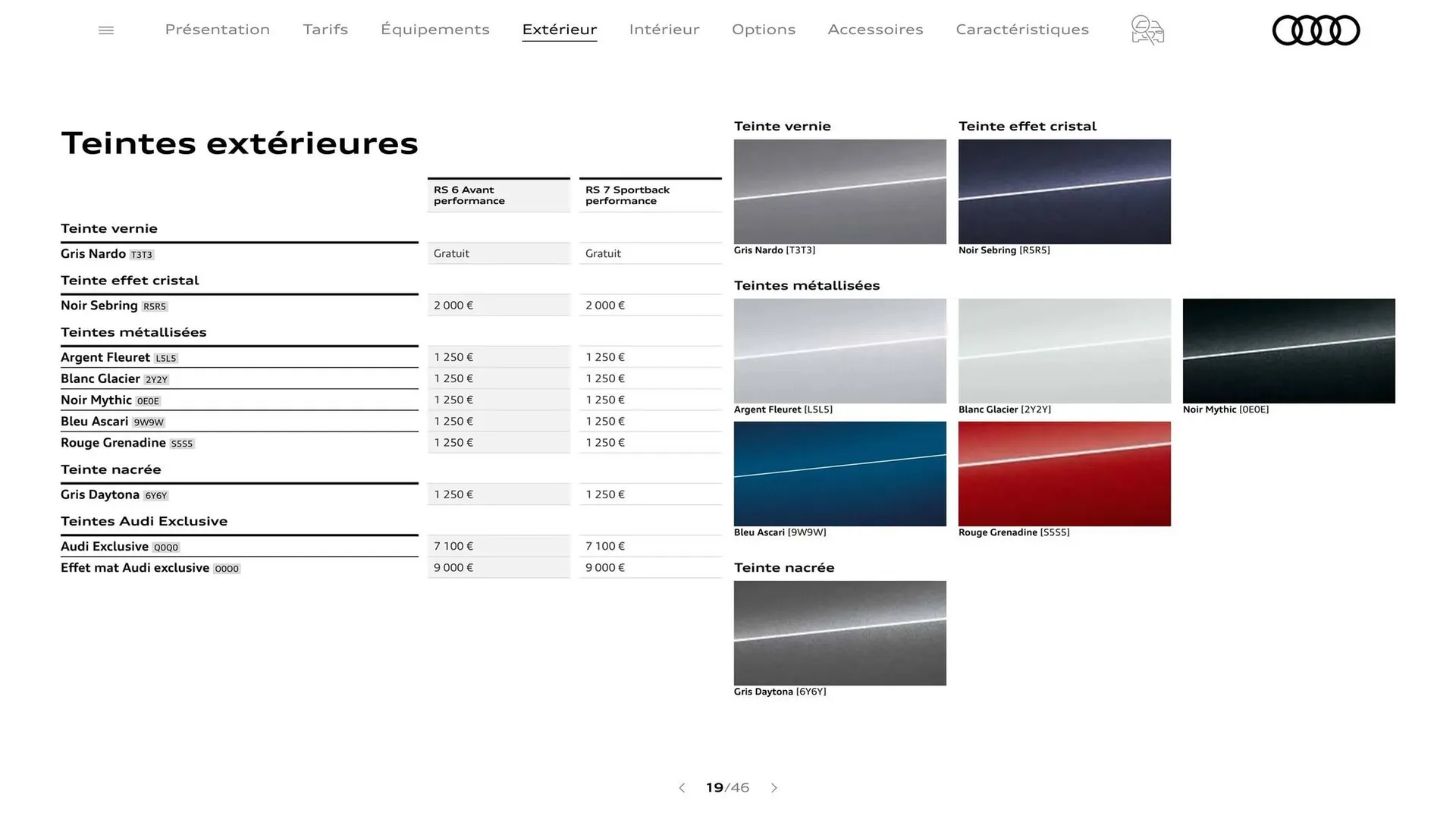Image resolution: width=1456 pixels, height=819 pixels.
Task: Click the Gratuit price cell for RS 6
Action: pos(498,253)
